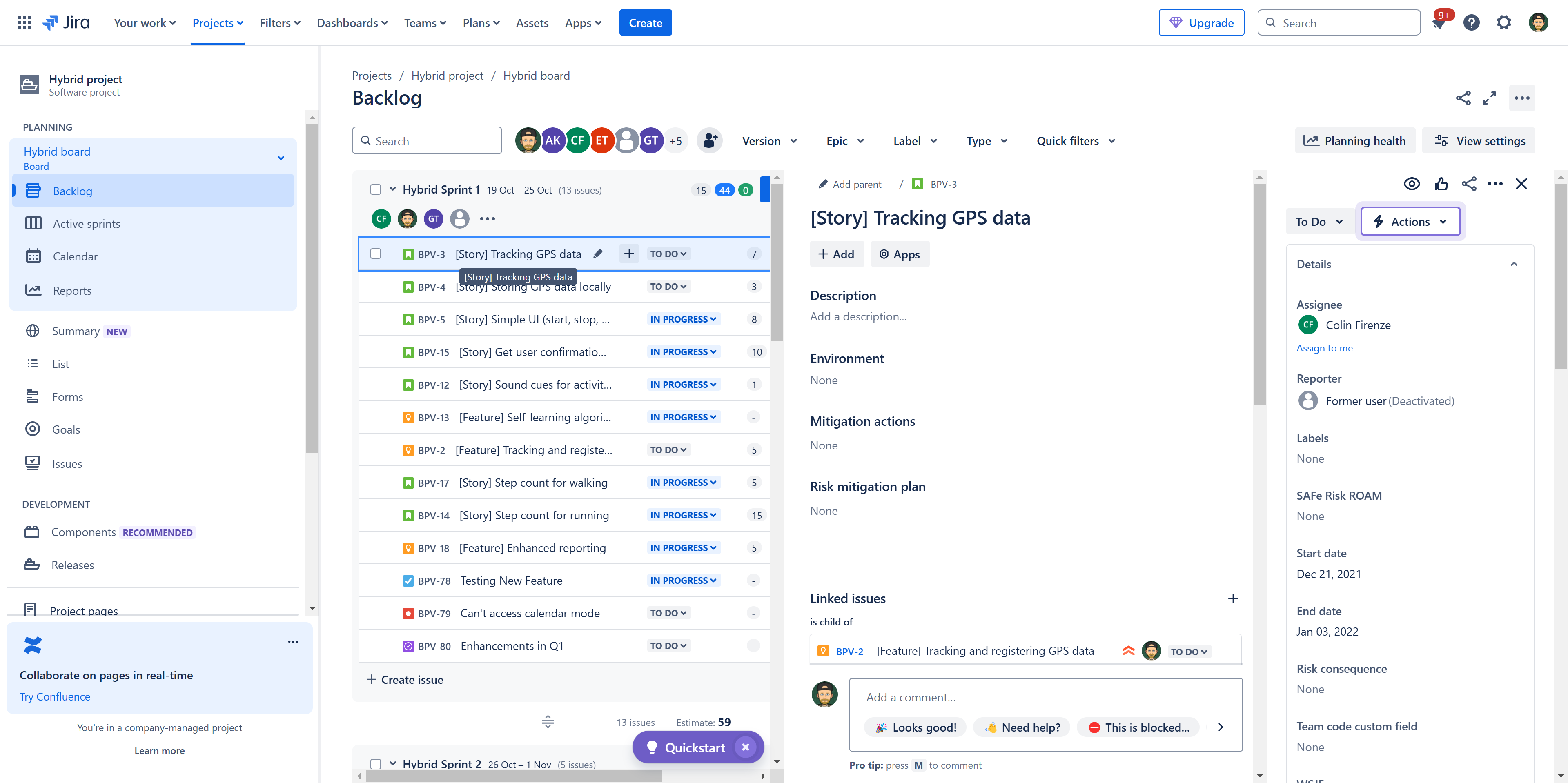Change BPV-5 IN PROGRESS status dropdown

[x=683, y=319]
